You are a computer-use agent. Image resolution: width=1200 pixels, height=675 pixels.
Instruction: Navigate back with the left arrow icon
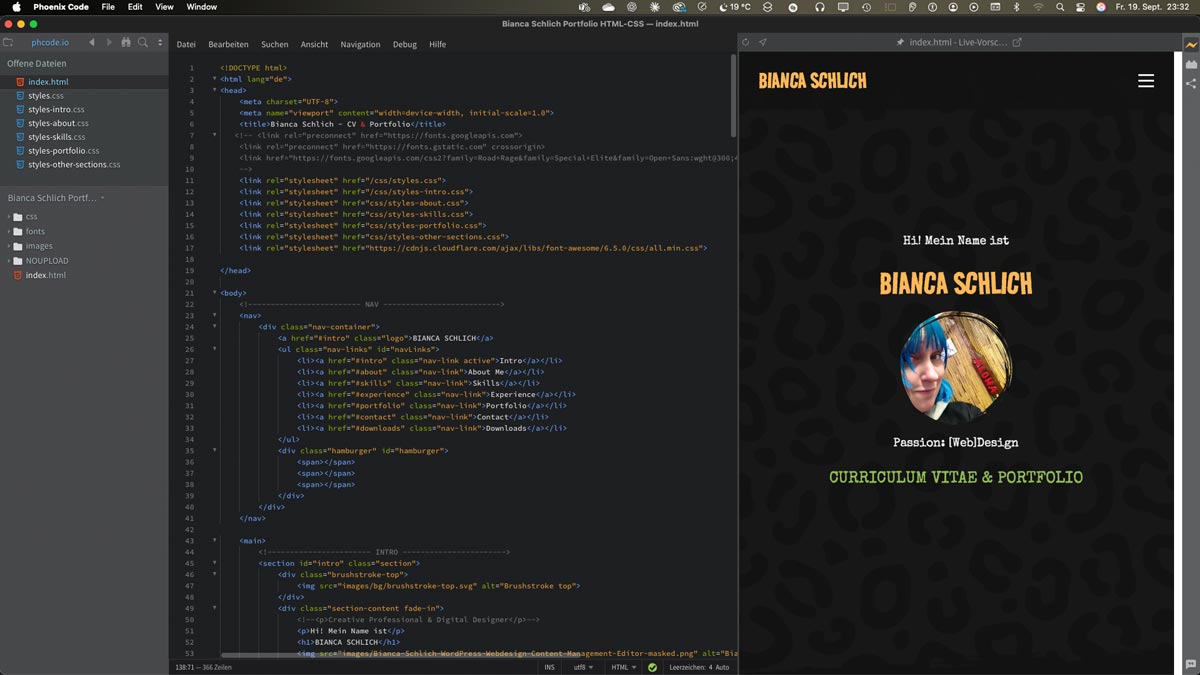[x=92, y=43]
